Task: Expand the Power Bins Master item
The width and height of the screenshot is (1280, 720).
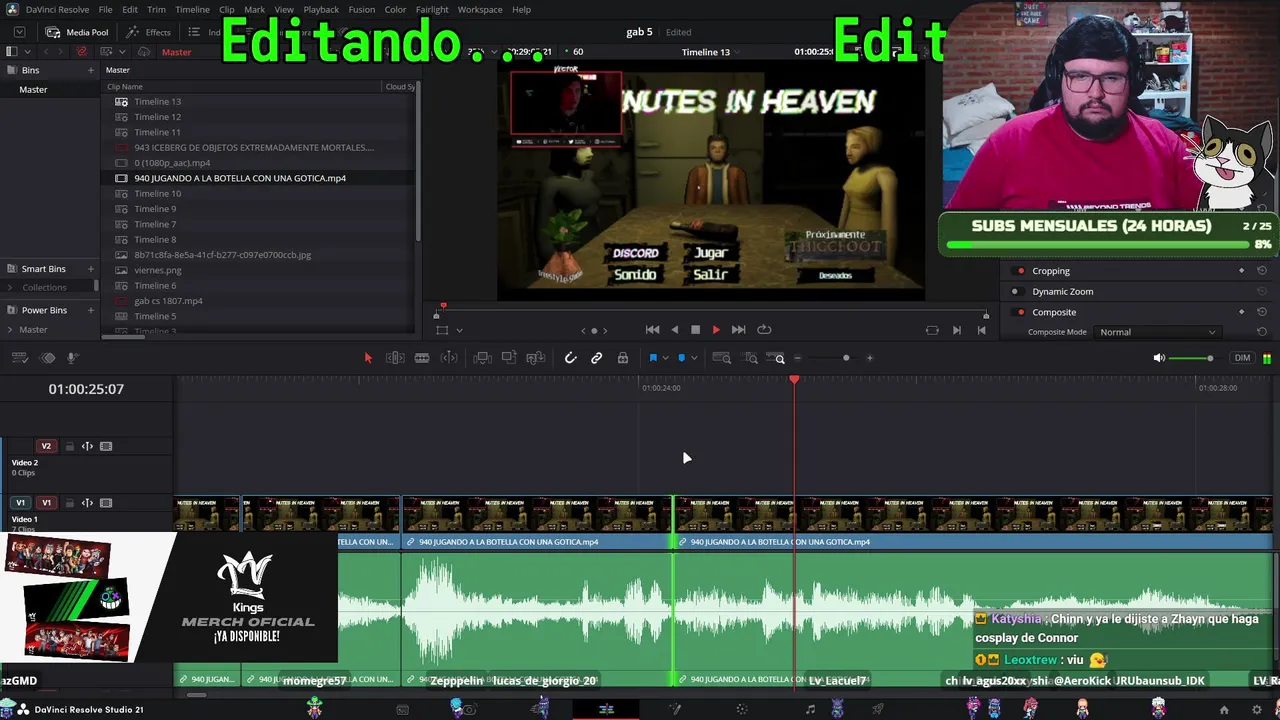Action: pos(11,330)
